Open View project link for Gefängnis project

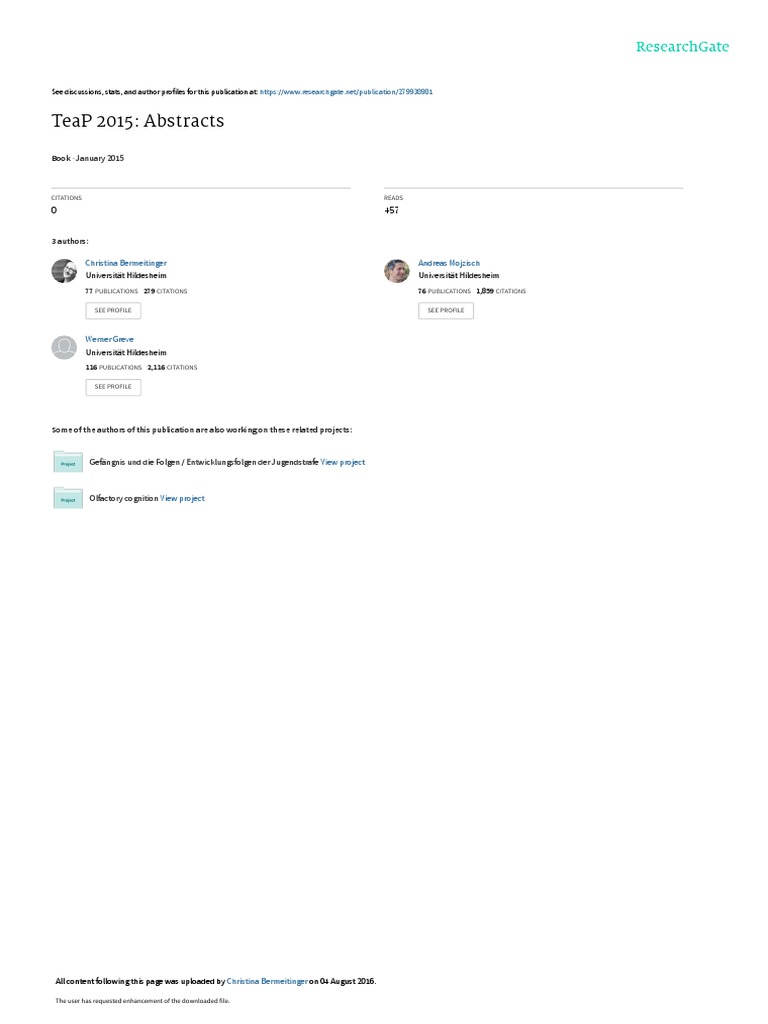[343, 462]
